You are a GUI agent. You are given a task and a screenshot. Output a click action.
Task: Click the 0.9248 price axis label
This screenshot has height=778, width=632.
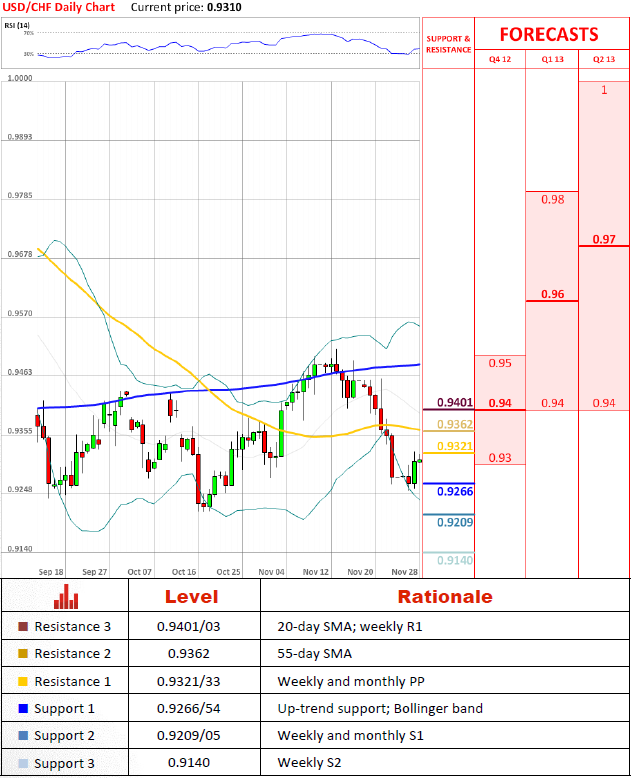pos(20,489)
